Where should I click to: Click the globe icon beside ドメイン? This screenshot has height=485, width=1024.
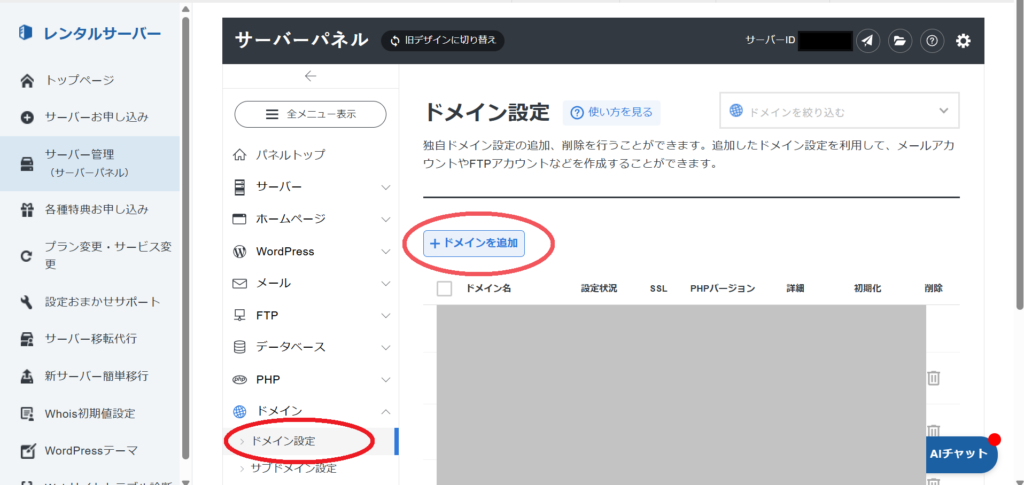click(240, 411)
